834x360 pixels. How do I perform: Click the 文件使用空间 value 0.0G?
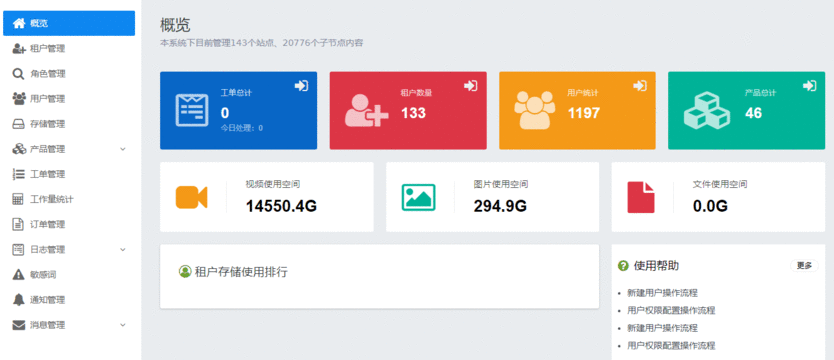[x=710, y=206]
